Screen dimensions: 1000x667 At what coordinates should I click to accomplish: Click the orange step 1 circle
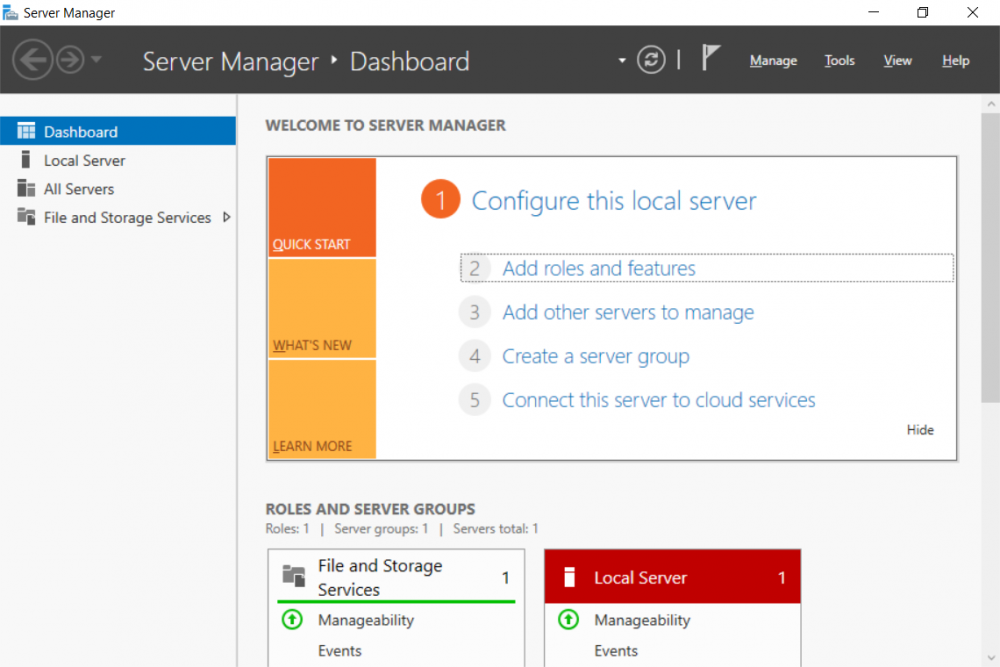point(440,200)
